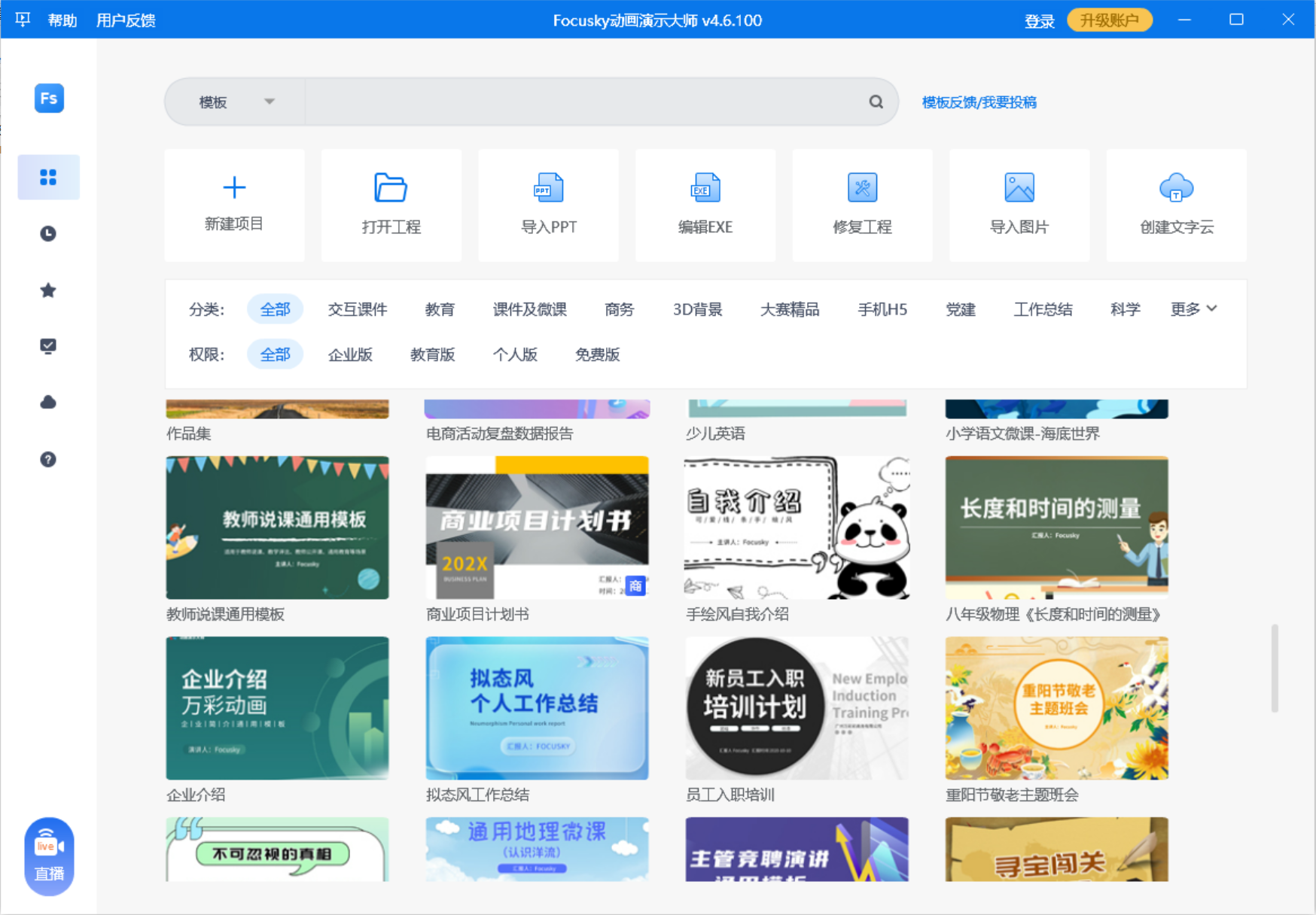Filter by 免费版 permission
1316x915 pixels.
point(598,354)
